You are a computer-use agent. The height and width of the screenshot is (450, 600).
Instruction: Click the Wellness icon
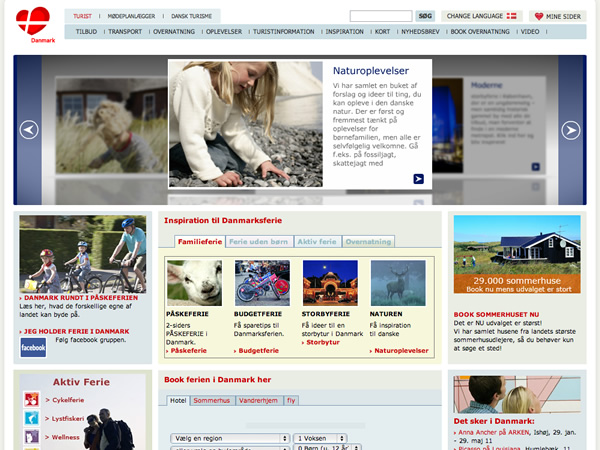32,436
